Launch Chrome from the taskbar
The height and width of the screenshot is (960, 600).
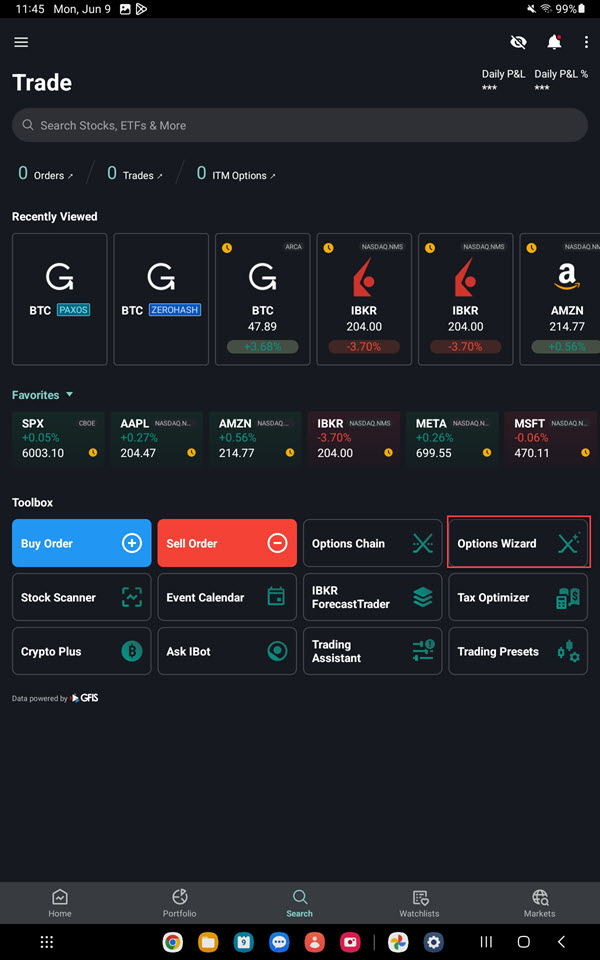173,942
